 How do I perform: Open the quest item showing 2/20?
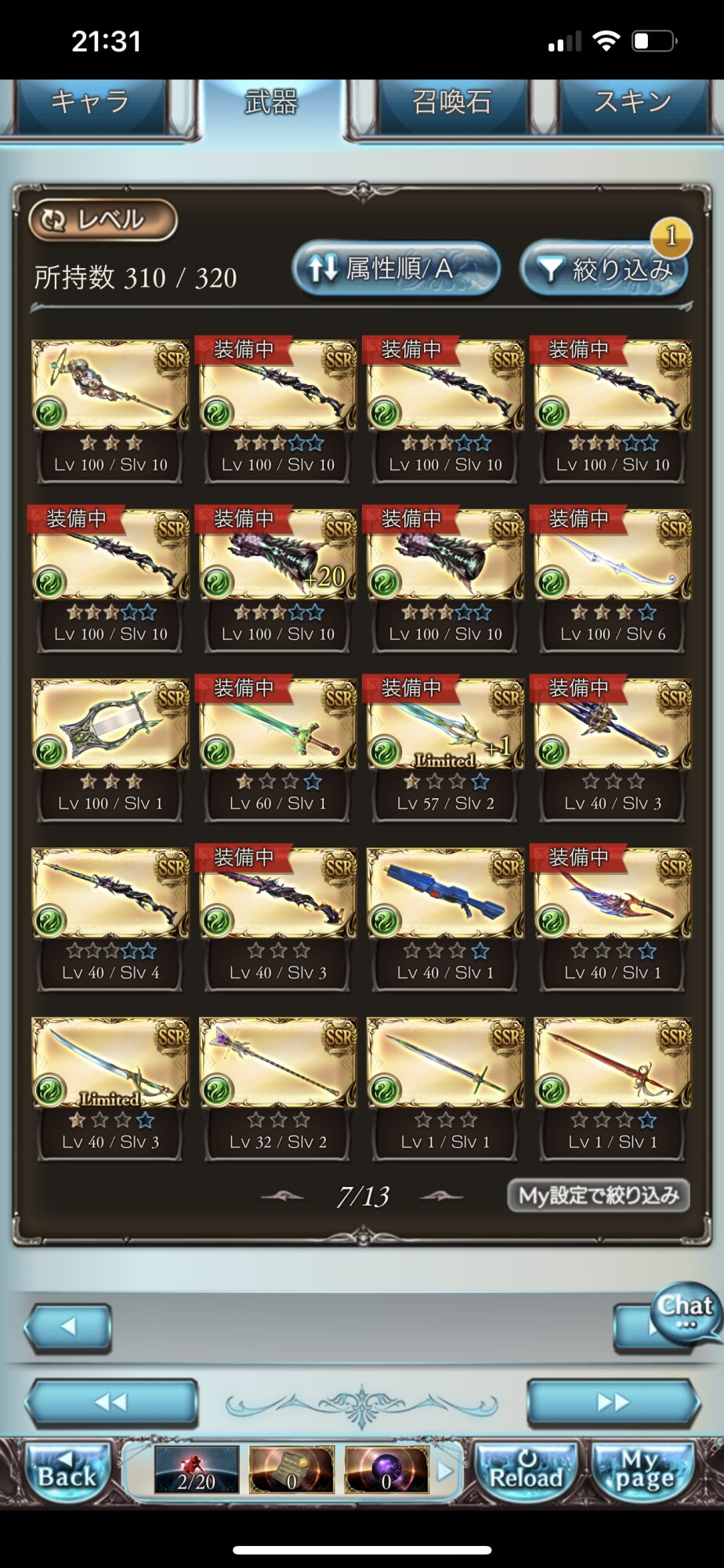pos(196,1470)
